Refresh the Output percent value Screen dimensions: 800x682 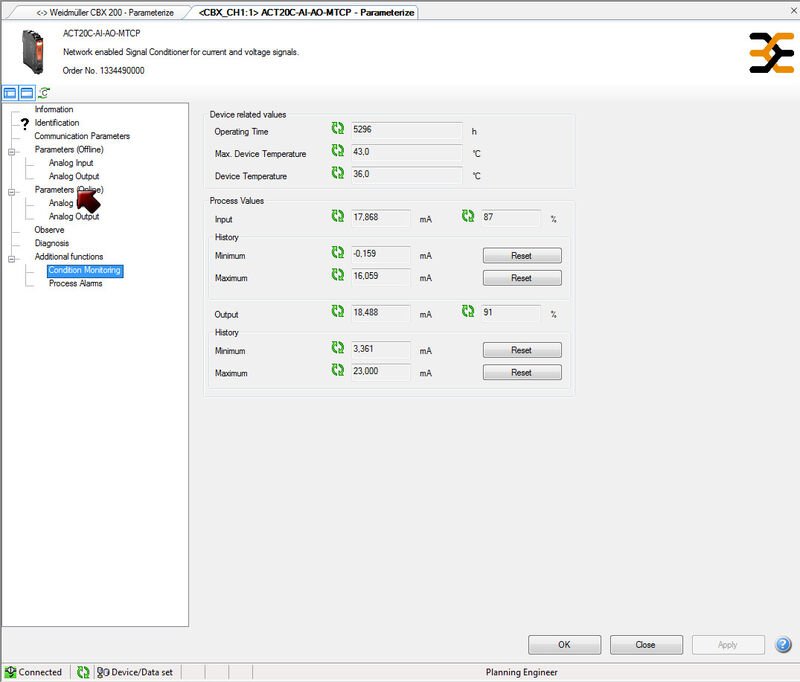[x=468, y=311]
